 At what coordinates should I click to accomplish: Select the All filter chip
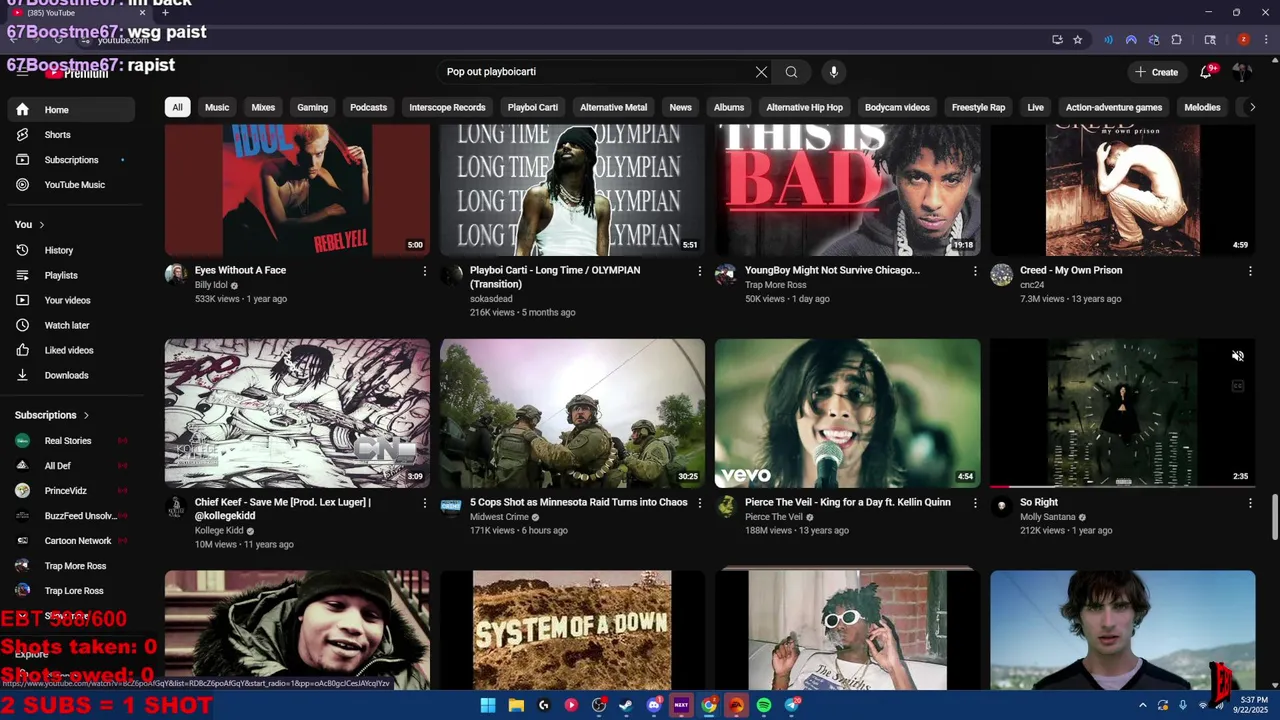(x=177, y=107)
